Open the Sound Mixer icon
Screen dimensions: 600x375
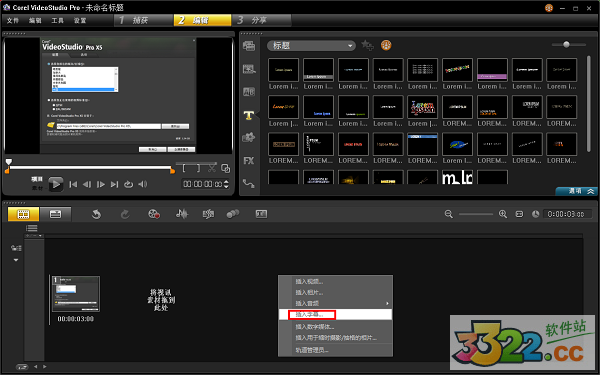point(182,214)
